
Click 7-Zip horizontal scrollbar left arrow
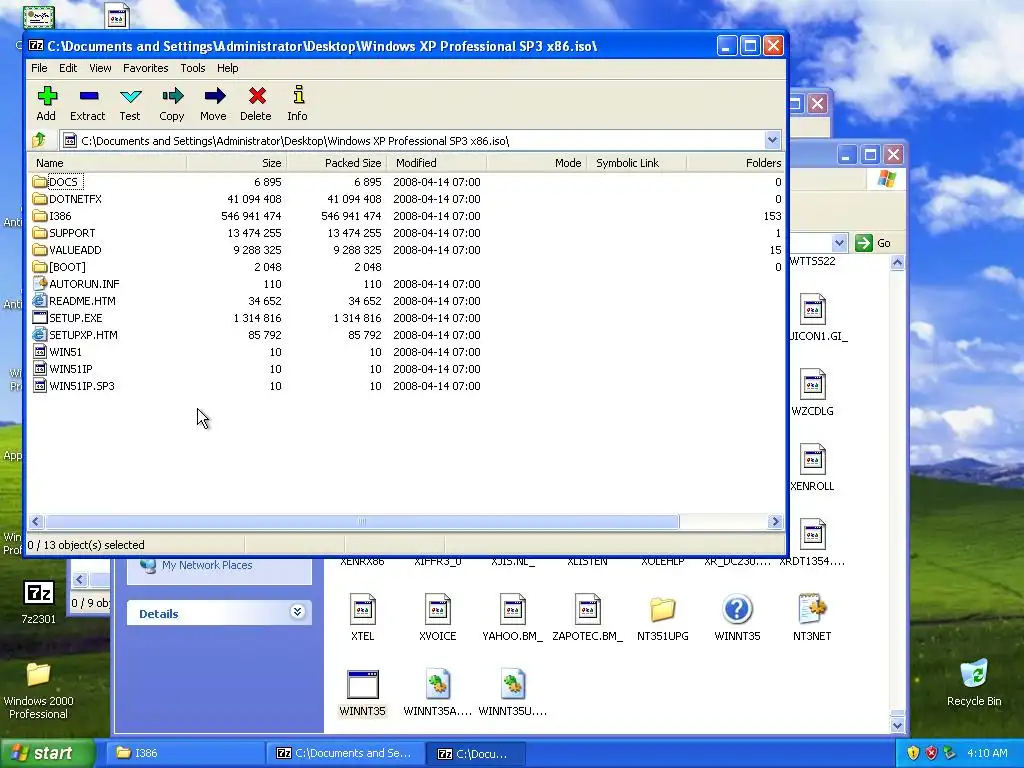tap(36, 521)
